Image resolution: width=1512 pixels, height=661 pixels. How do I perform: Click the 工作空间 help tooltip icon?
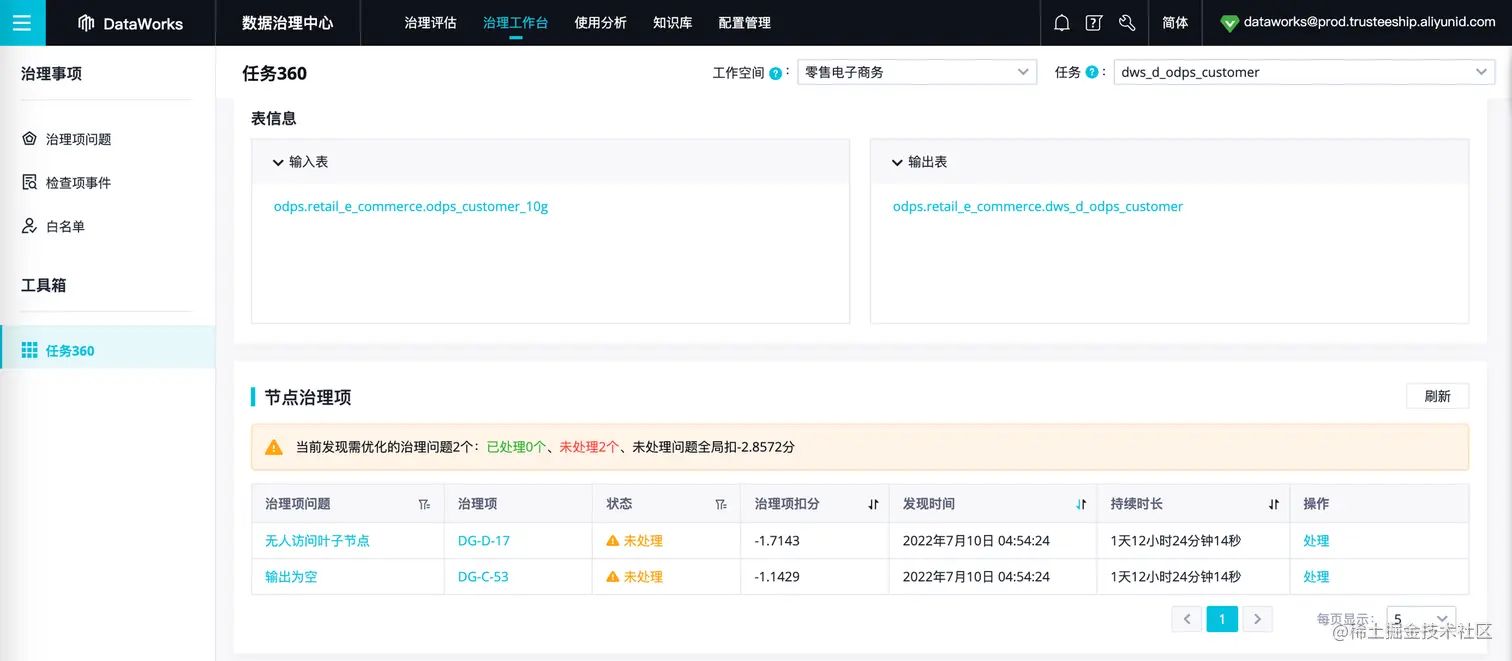tap(775, 73)
